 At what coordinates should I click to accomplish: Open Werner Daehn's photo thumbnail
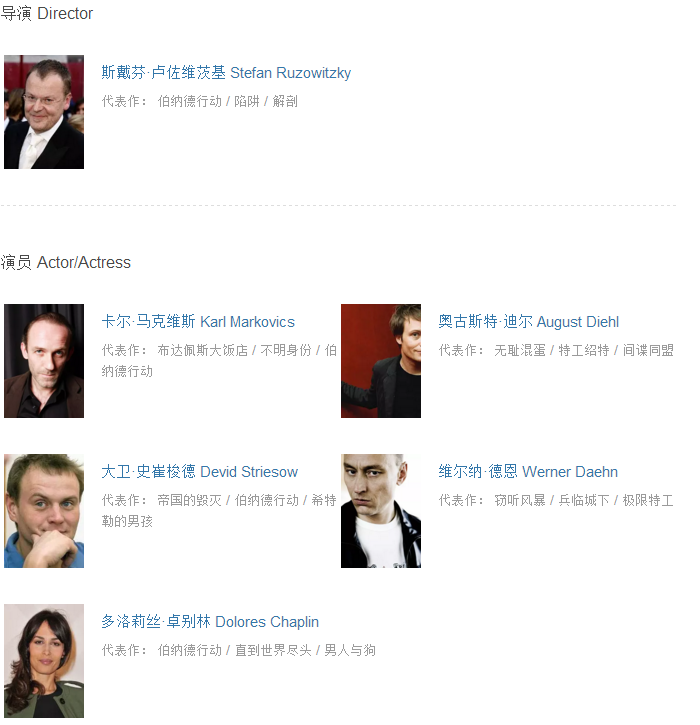point(381,511)
